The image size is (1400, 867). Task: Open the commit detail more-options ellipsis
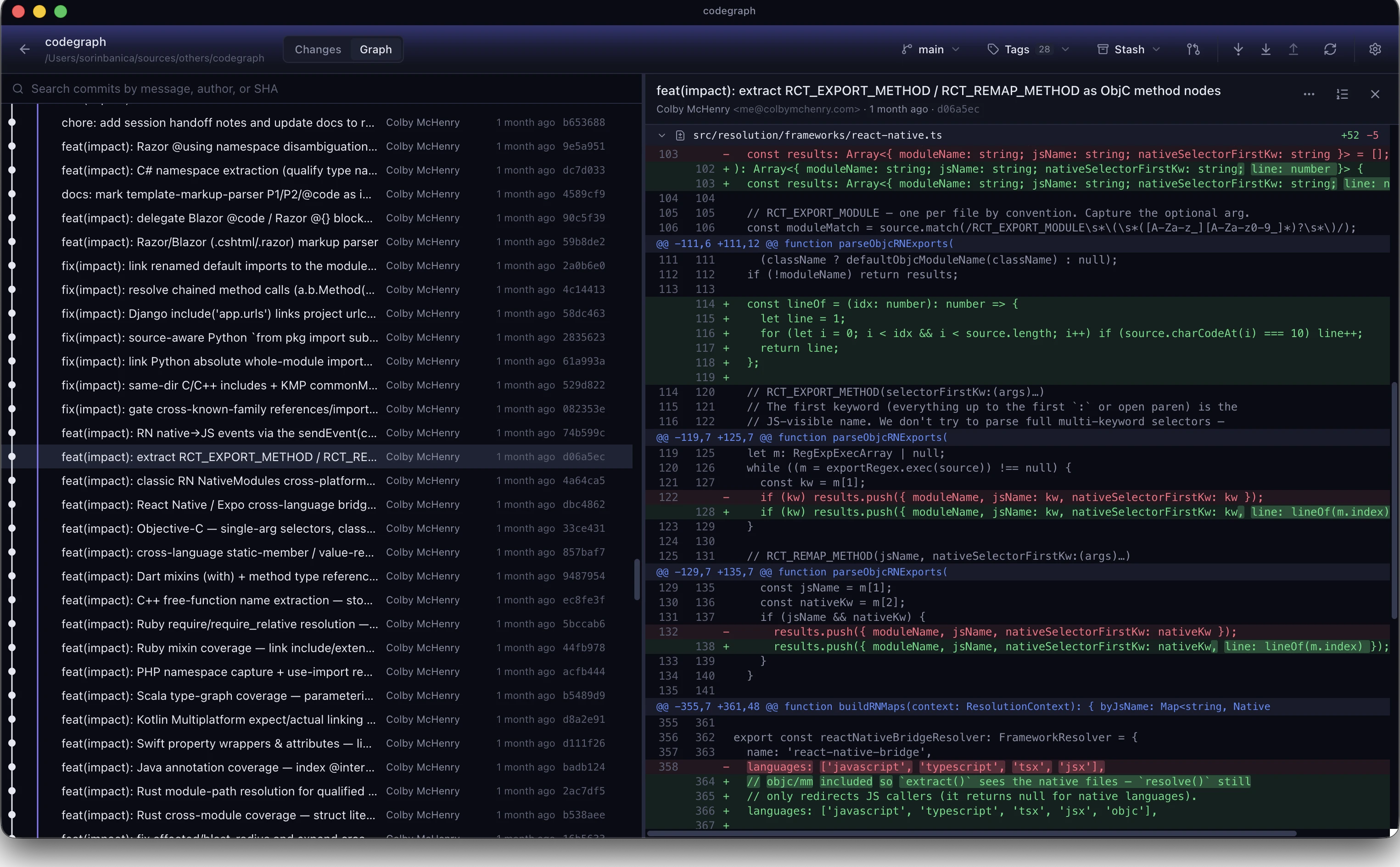point(1308,94)
